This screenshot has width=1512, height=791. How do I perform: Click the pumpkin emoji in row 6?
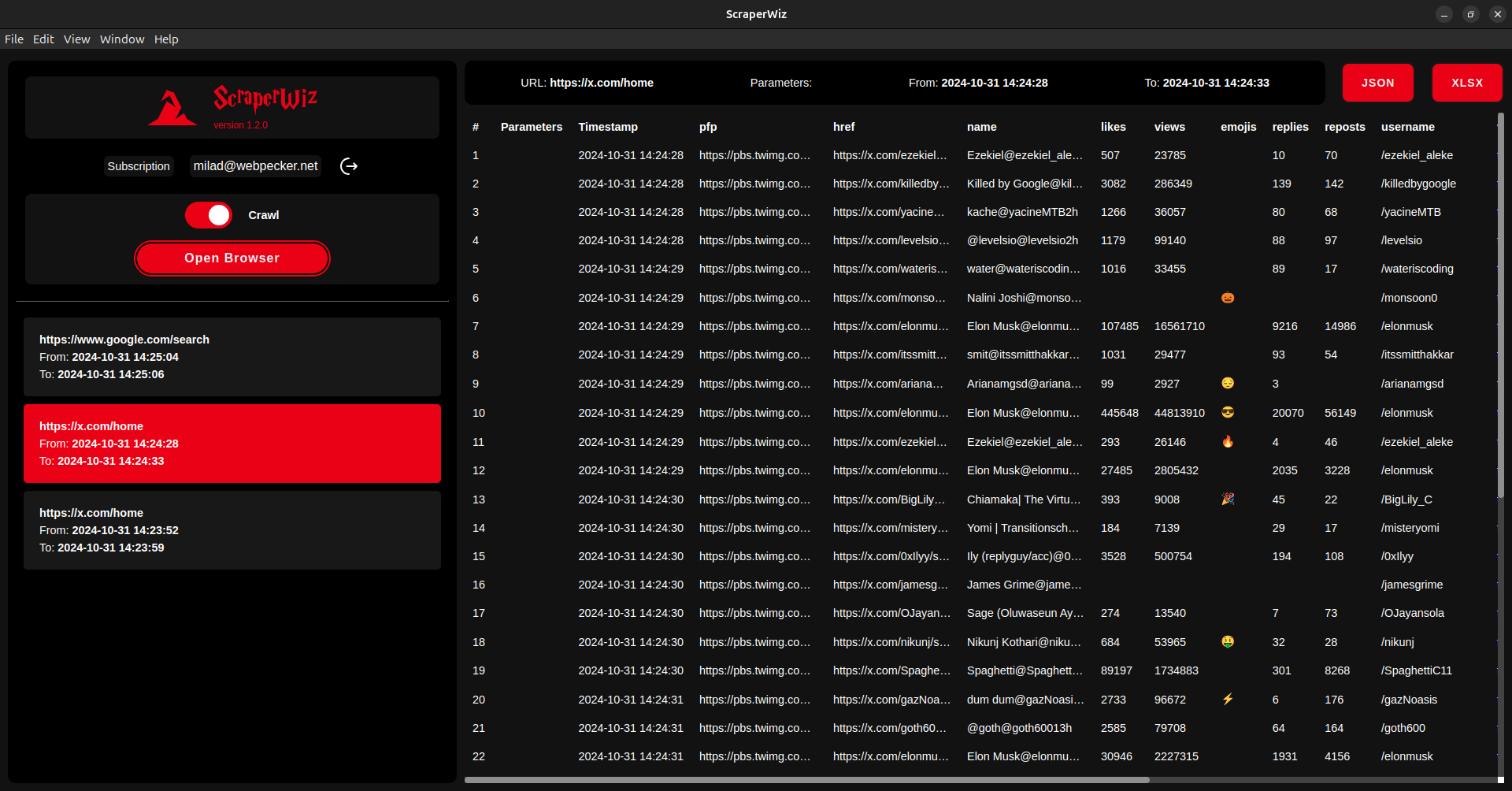click(1228, 298)
